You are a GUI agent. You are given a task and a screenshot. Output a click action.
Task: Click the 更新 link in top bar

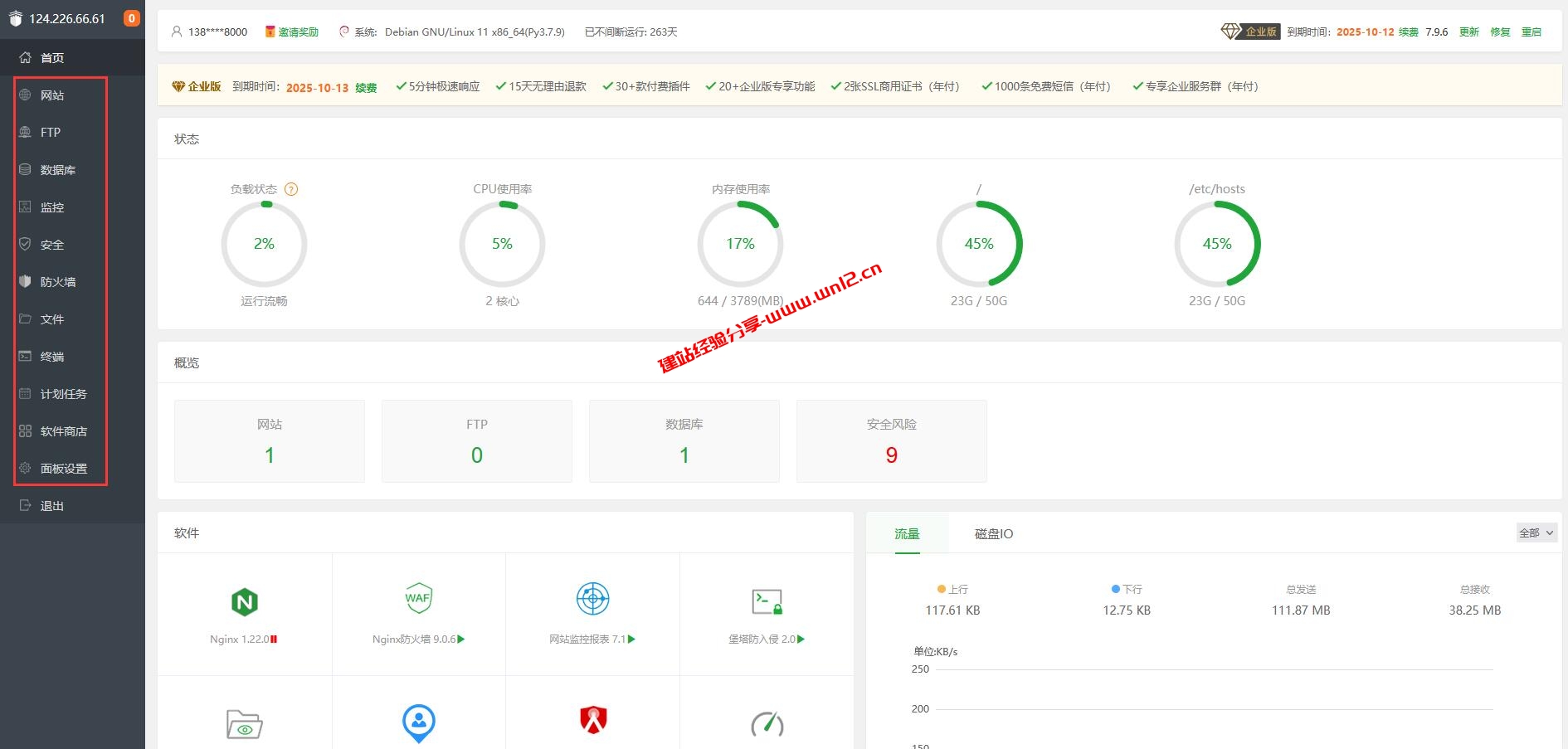point(1468,32)
